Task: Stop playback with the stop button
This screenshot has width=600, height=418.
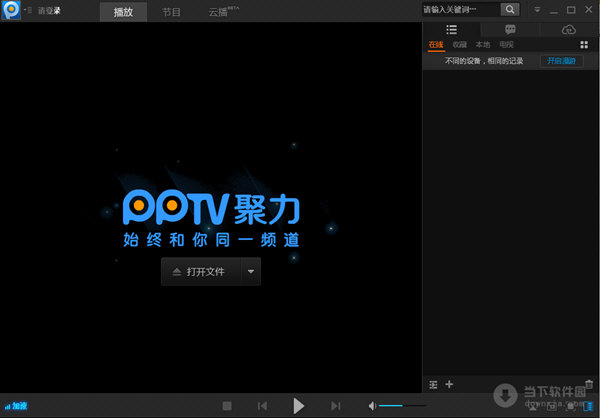Action: 227,406
